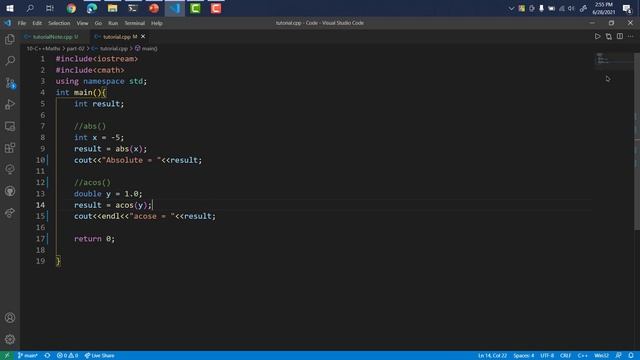Open the File menu
640x360 pixels.
(22, 23)
